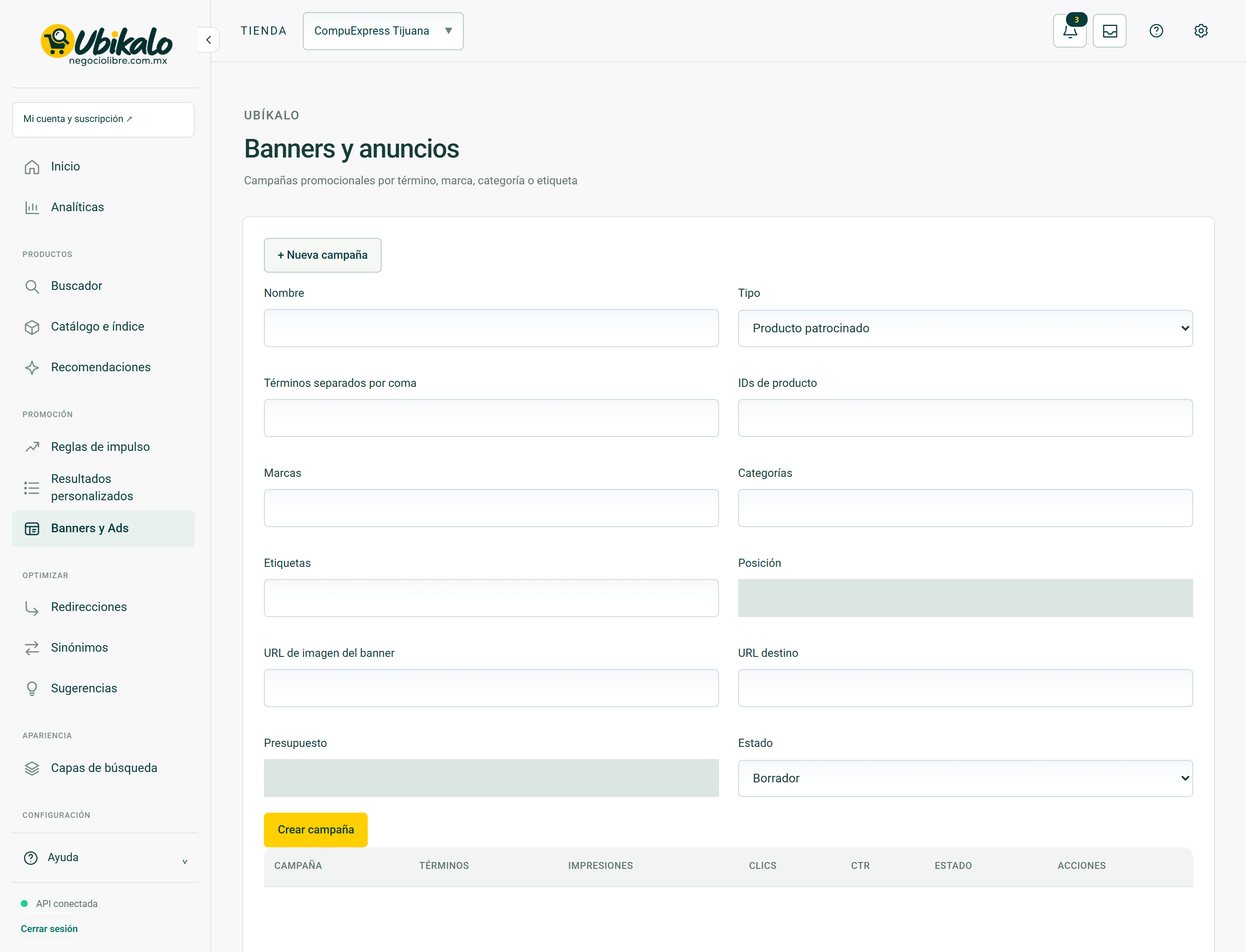
Task: Expand the Ayuda section in sidebar
Action: point(105,857)
